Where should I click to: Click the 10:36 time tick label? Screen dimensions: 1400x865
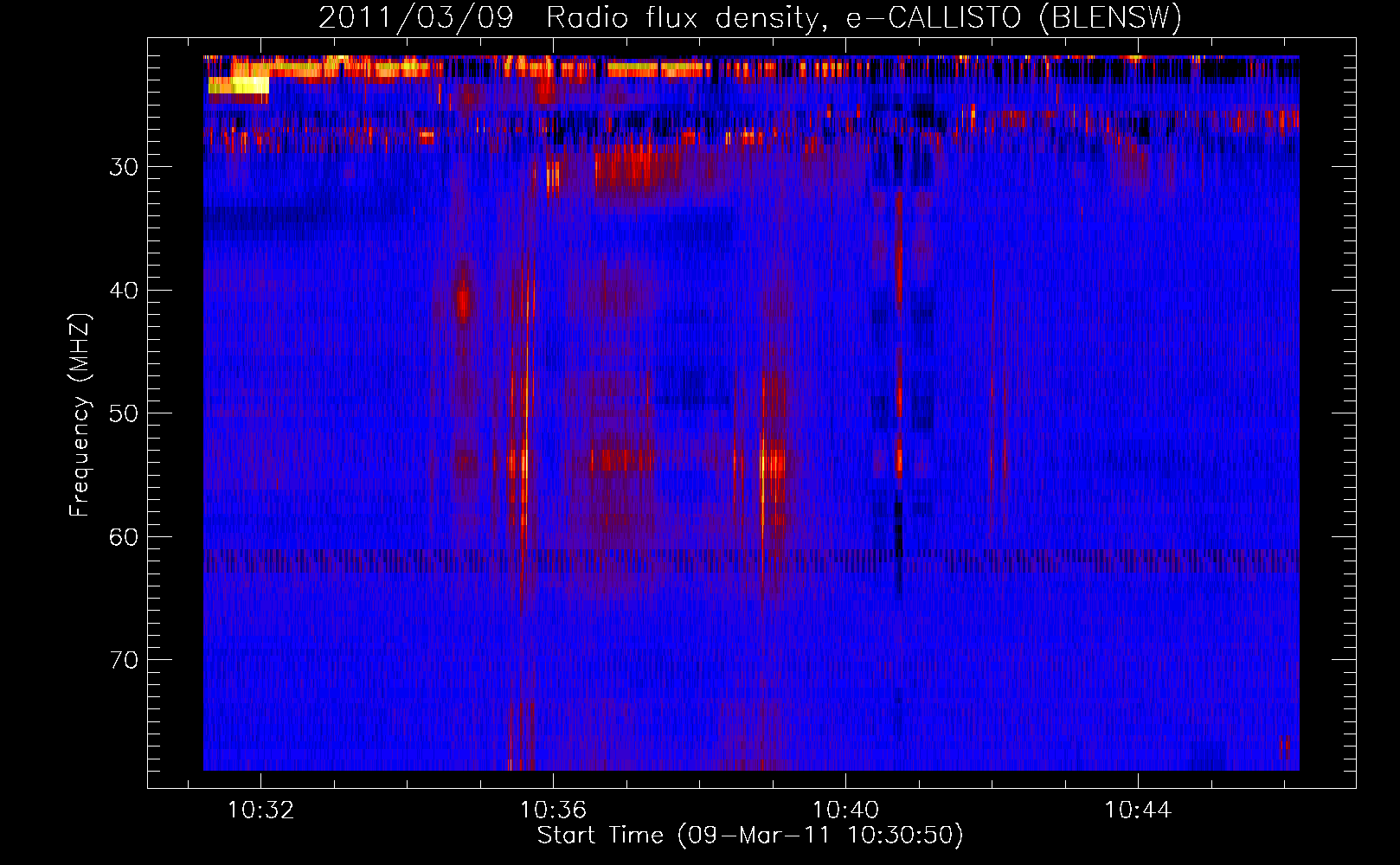tap(553, 811)
